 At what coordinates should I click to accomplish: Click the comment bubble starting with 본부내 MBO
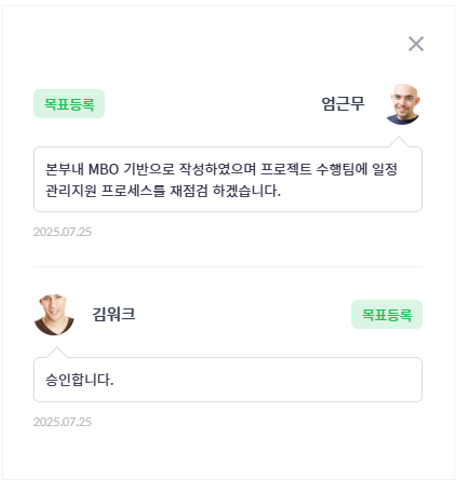[228, 179]
